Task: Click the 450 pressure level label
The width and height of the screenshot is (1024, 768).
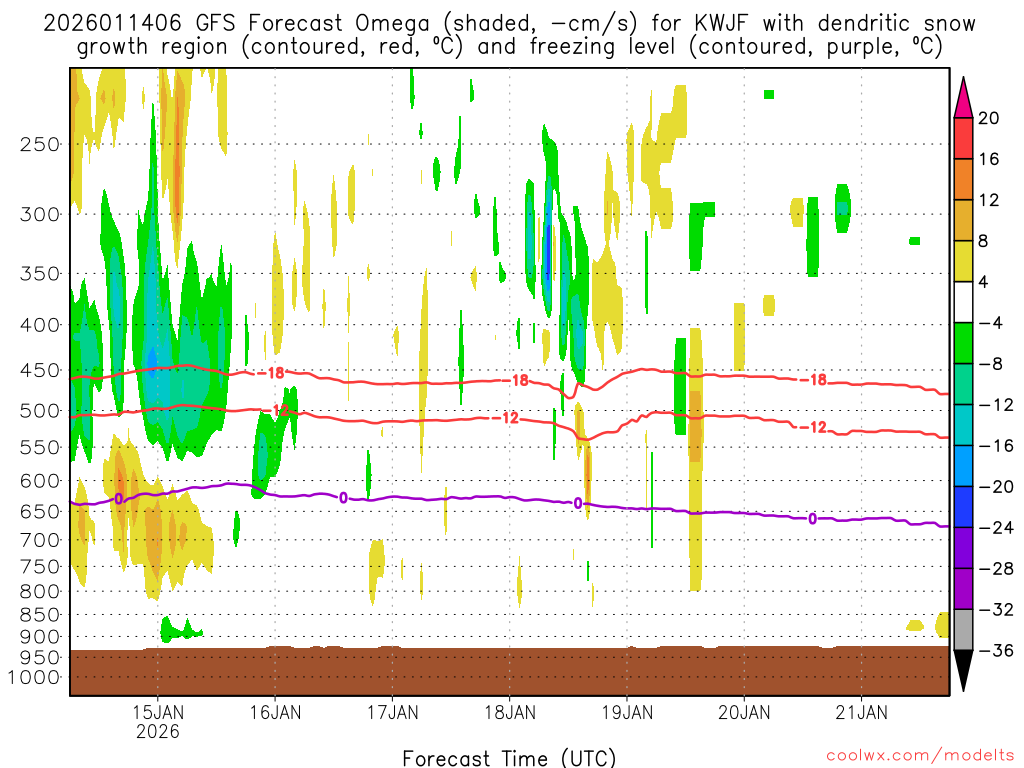Action: pyautogui.click(x=40, y=370)
